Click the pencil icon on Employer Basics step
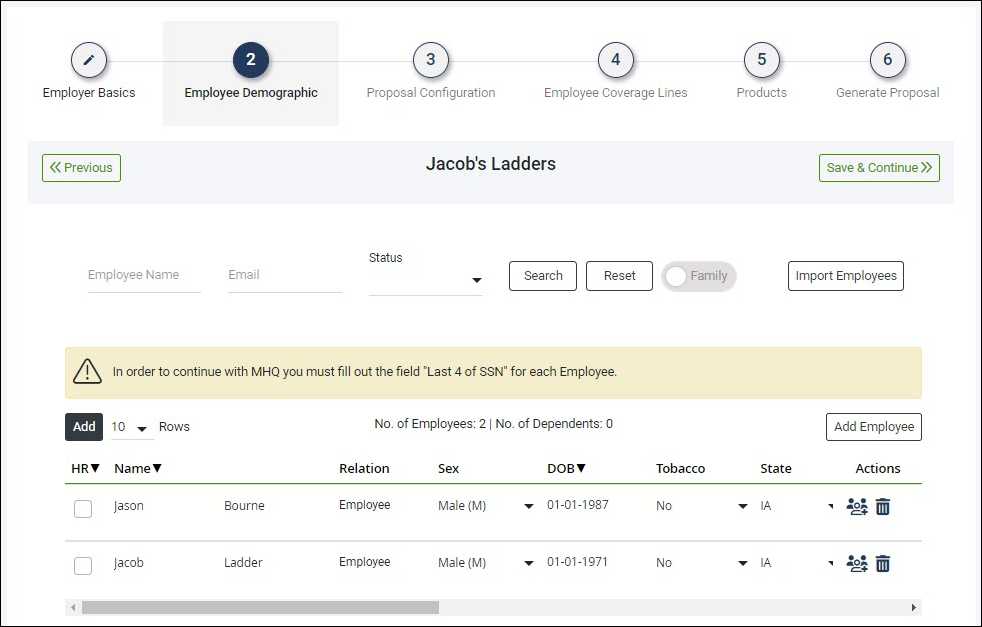The width and height of the screenshot is (982, 627). click(x=89, y=60)
